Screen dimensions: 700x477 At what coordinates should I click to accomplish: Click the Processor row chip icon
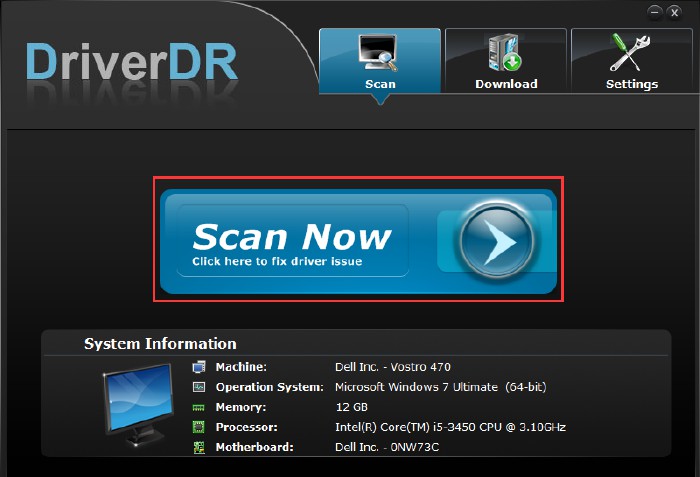tap(199, 427)
